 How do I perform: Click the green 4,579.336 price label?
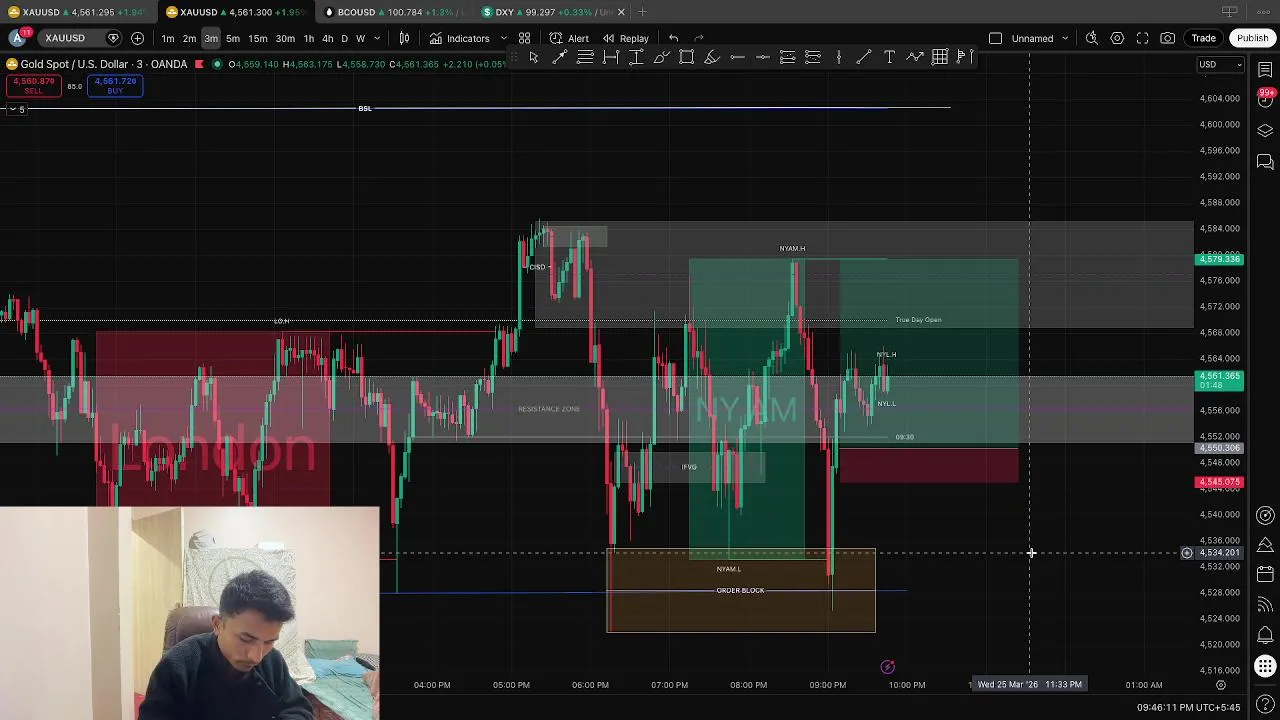tap(1219, 259)
